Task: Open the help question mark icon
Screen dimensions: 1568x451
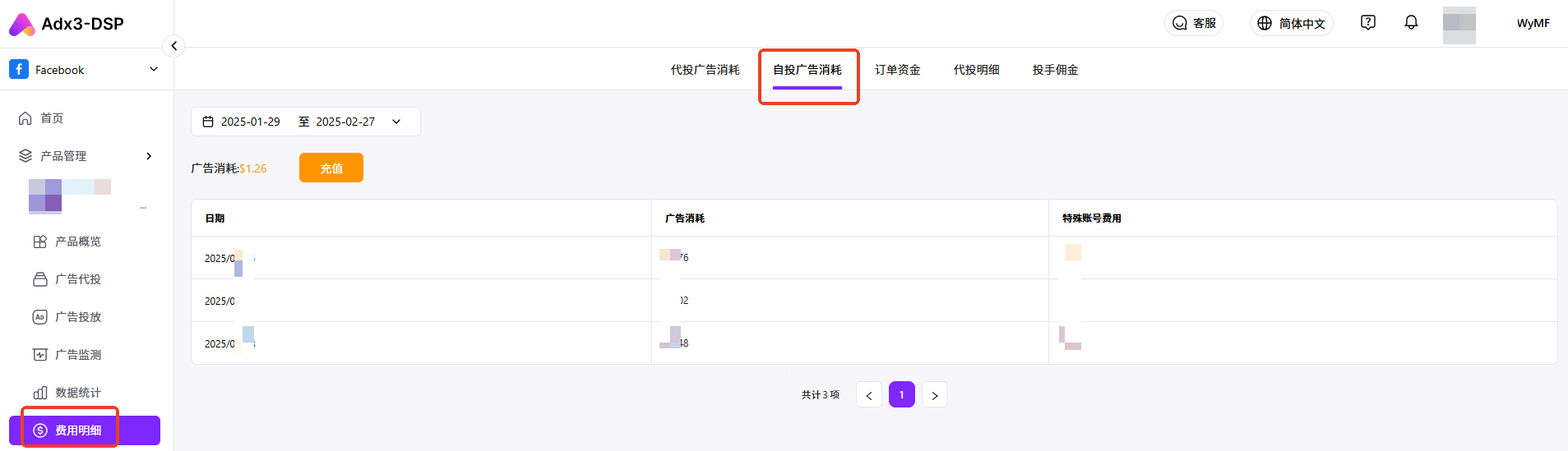Action: tap(1368, 23)
